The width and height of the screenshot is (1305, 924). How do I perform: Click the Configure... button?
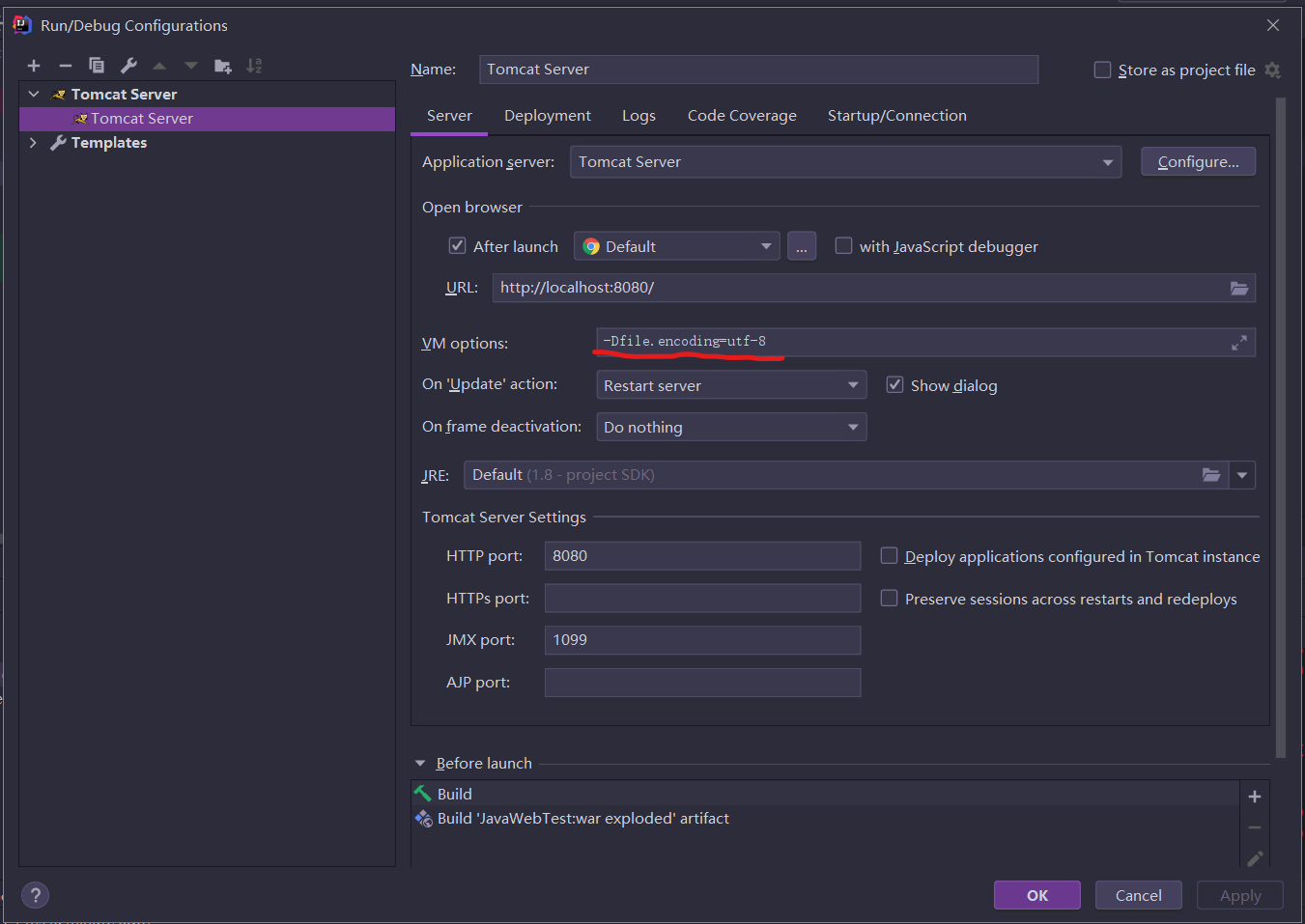click(x=1198, y=162)
